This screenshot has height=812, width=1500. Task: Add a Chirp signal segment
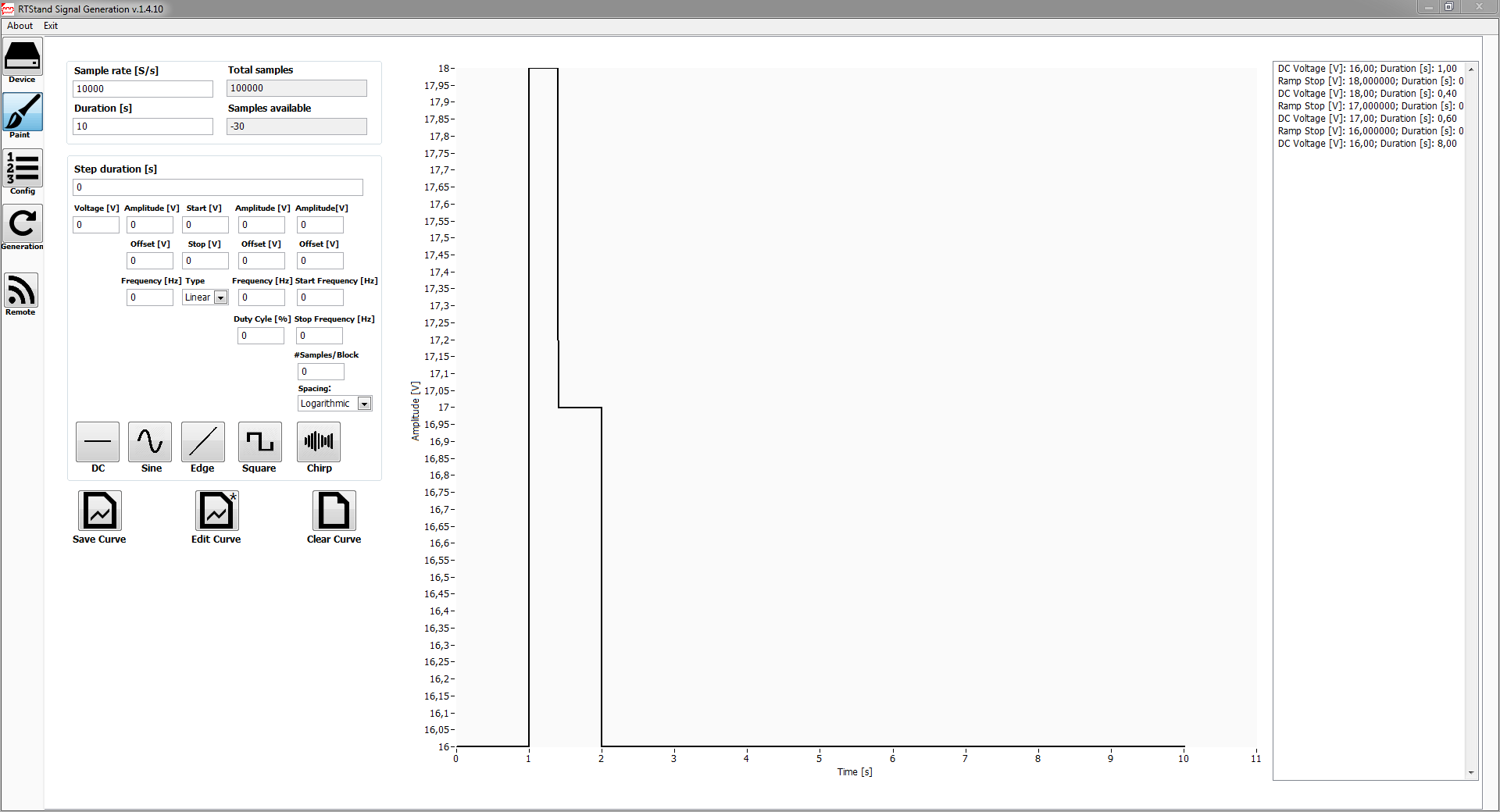click(x=319, y=442)
